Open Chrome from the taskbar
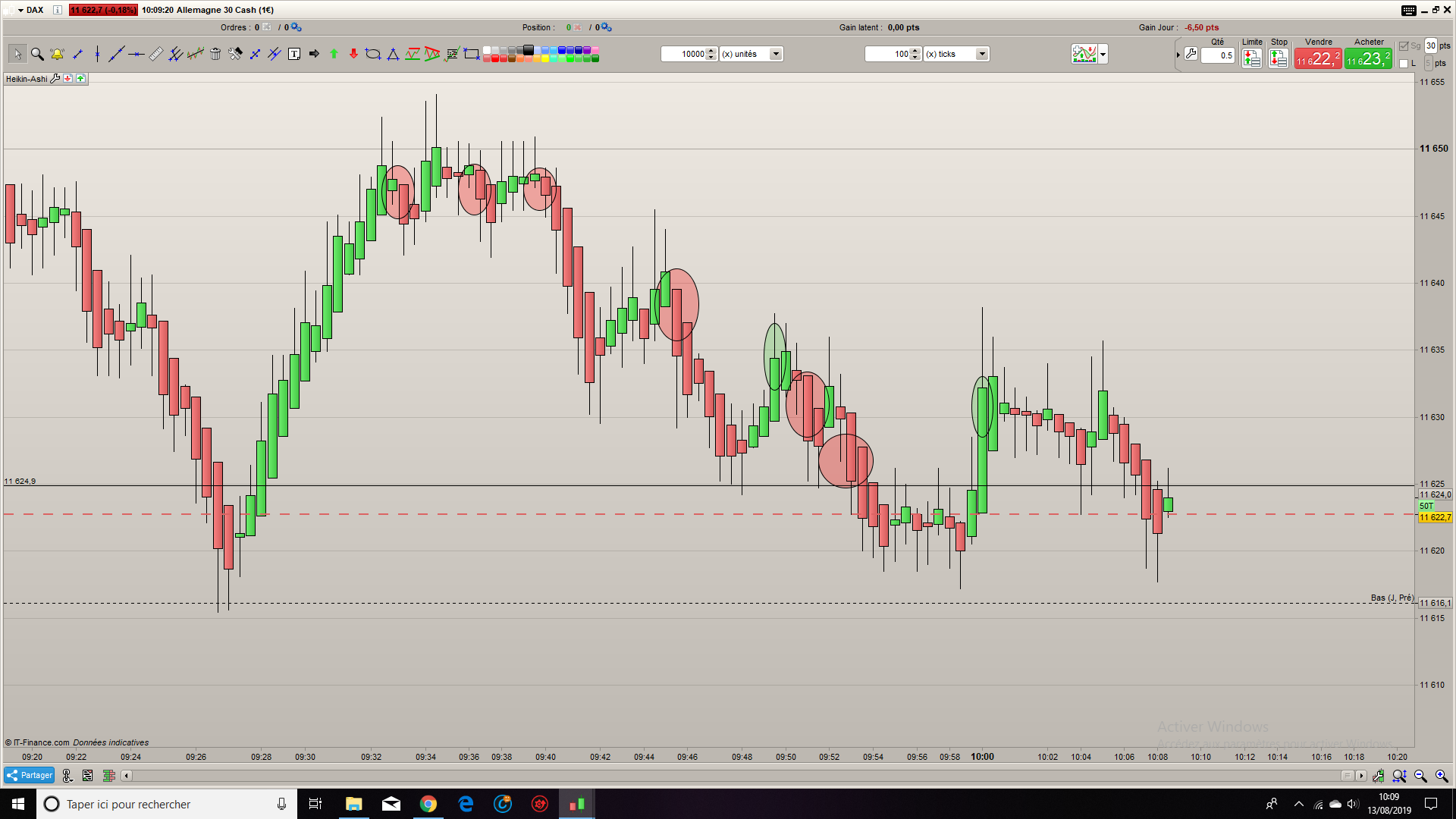Viewport: 1456px width, 819px height. [x=428, y=804]
